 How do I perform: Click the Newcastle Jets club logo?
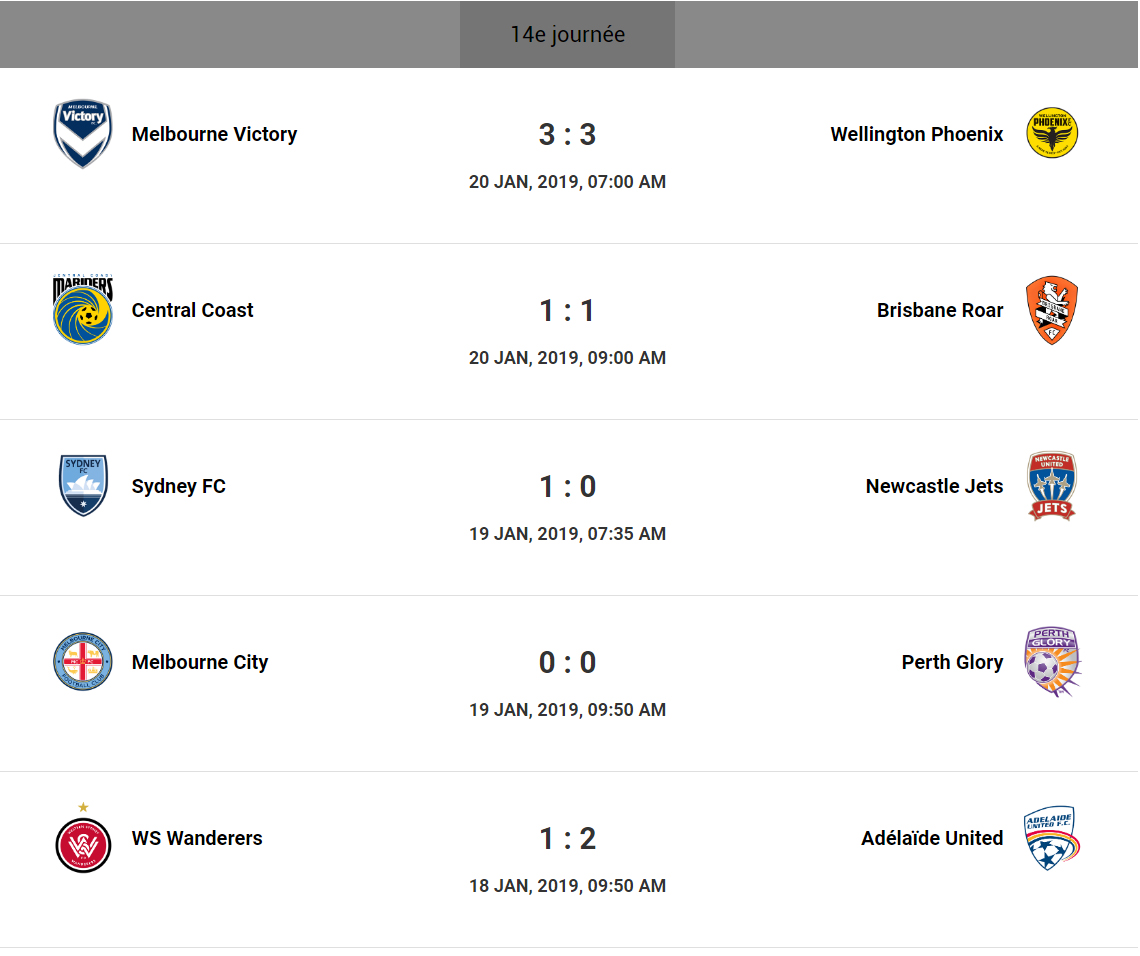tap(1052, 486)
